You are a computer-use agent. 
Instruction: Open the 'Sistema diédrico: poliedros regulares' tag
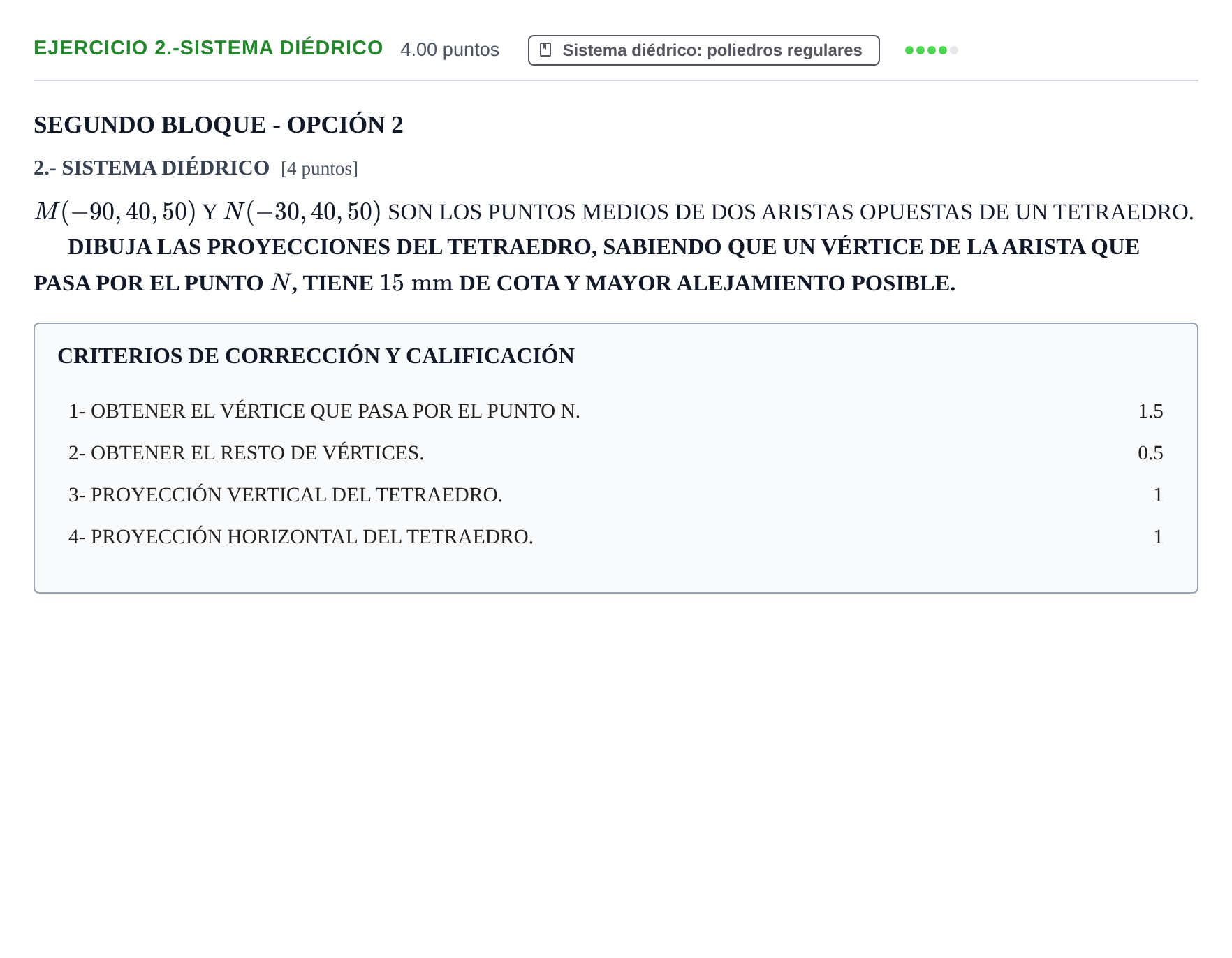tap(703, 50)
